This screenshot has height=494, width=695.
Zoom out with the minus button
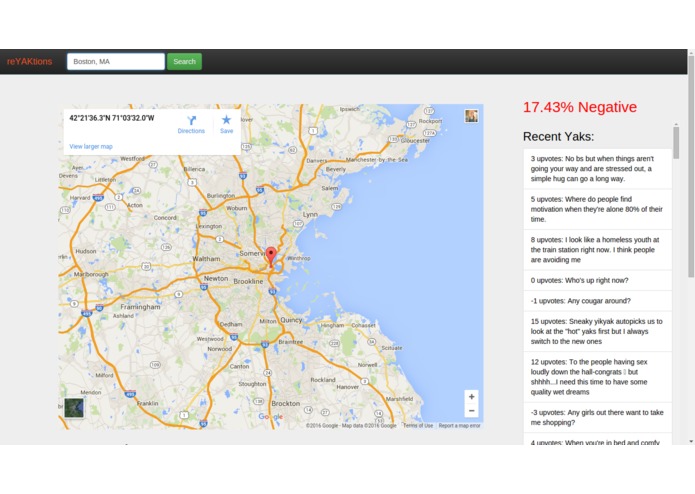(x=472, y=411)
